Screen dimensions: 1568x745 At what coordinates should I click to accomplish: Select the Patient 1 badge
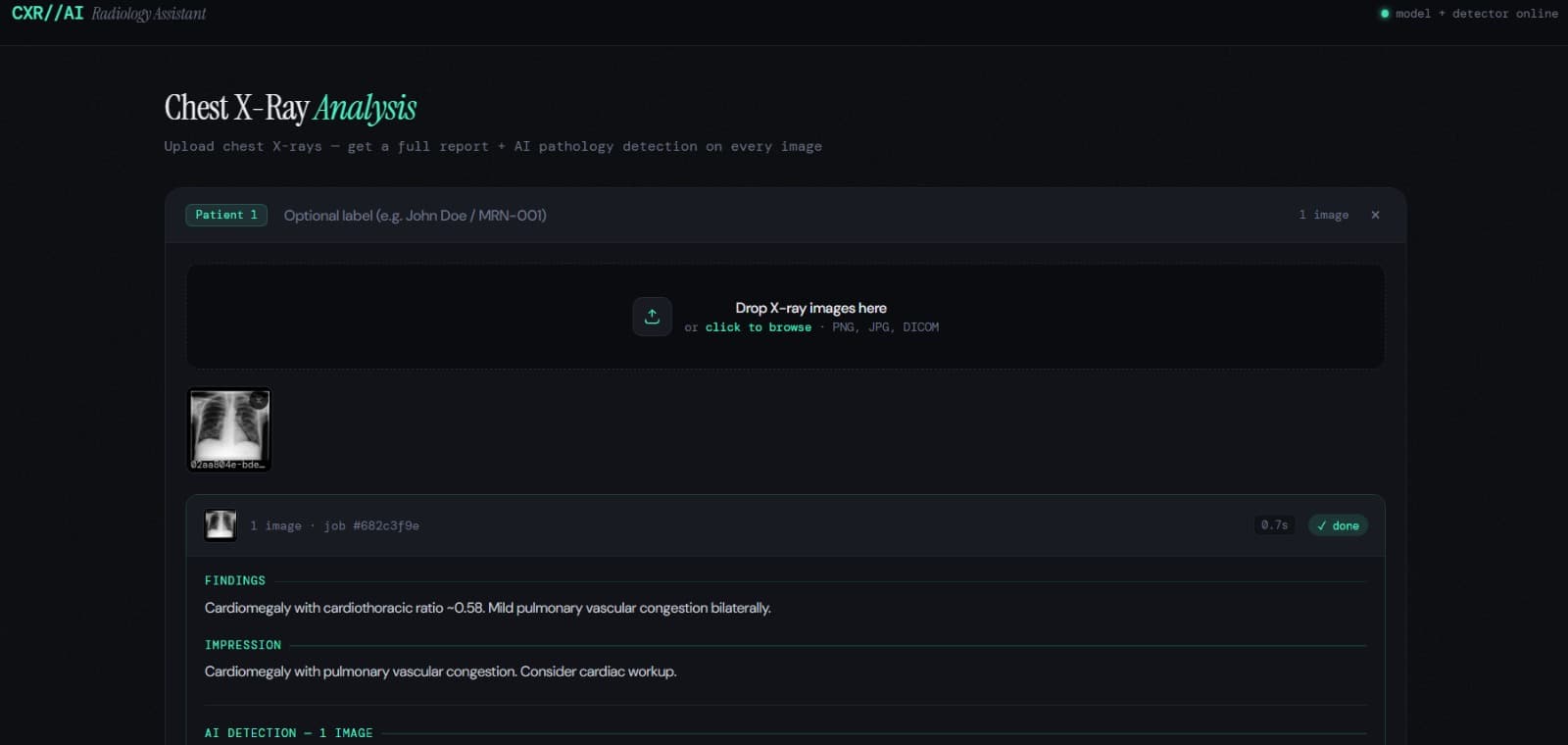click(x=226, y=215)
